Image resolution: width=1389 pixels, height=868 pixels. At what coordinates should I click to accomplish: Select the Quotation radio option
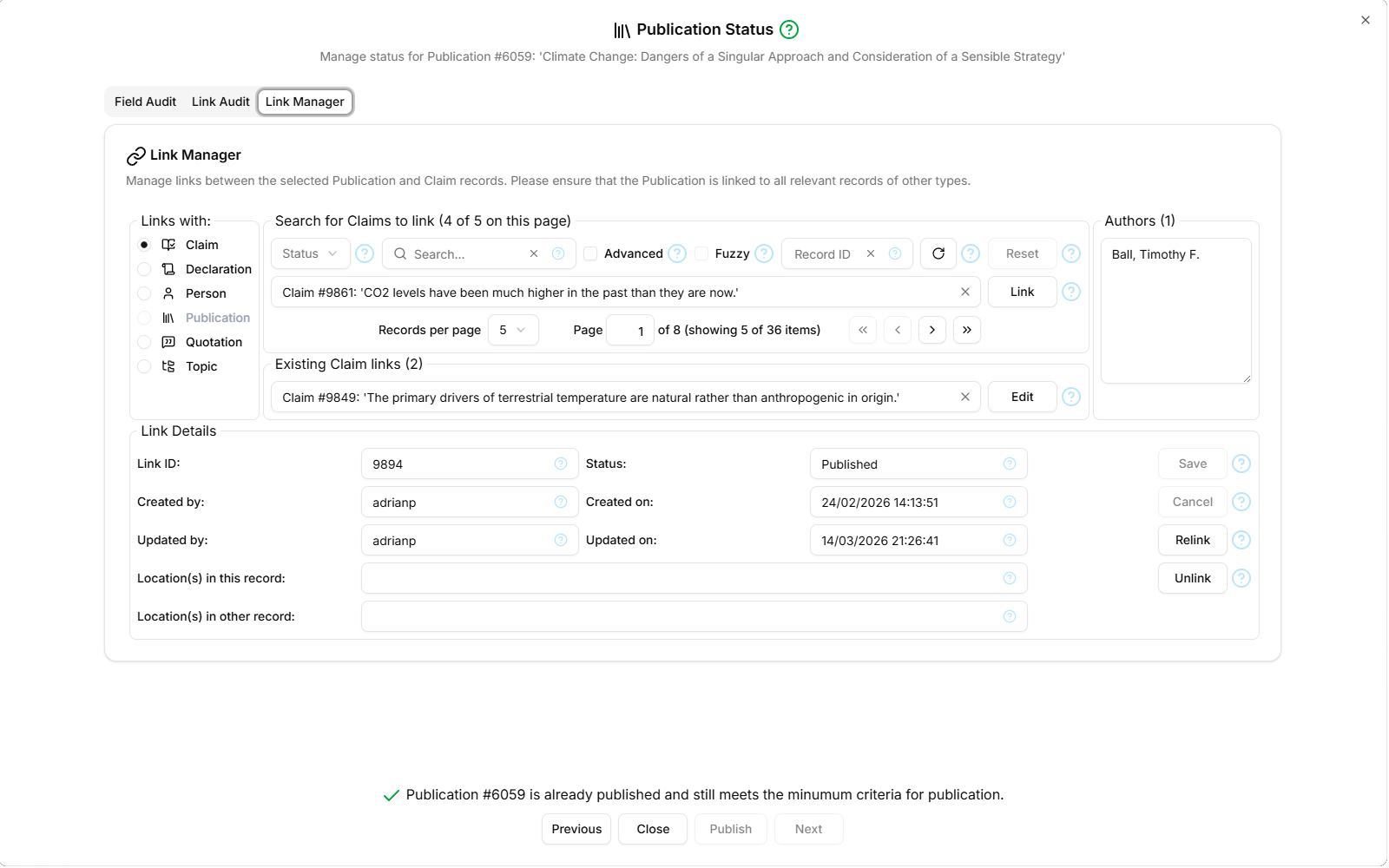tap(144, 342)
